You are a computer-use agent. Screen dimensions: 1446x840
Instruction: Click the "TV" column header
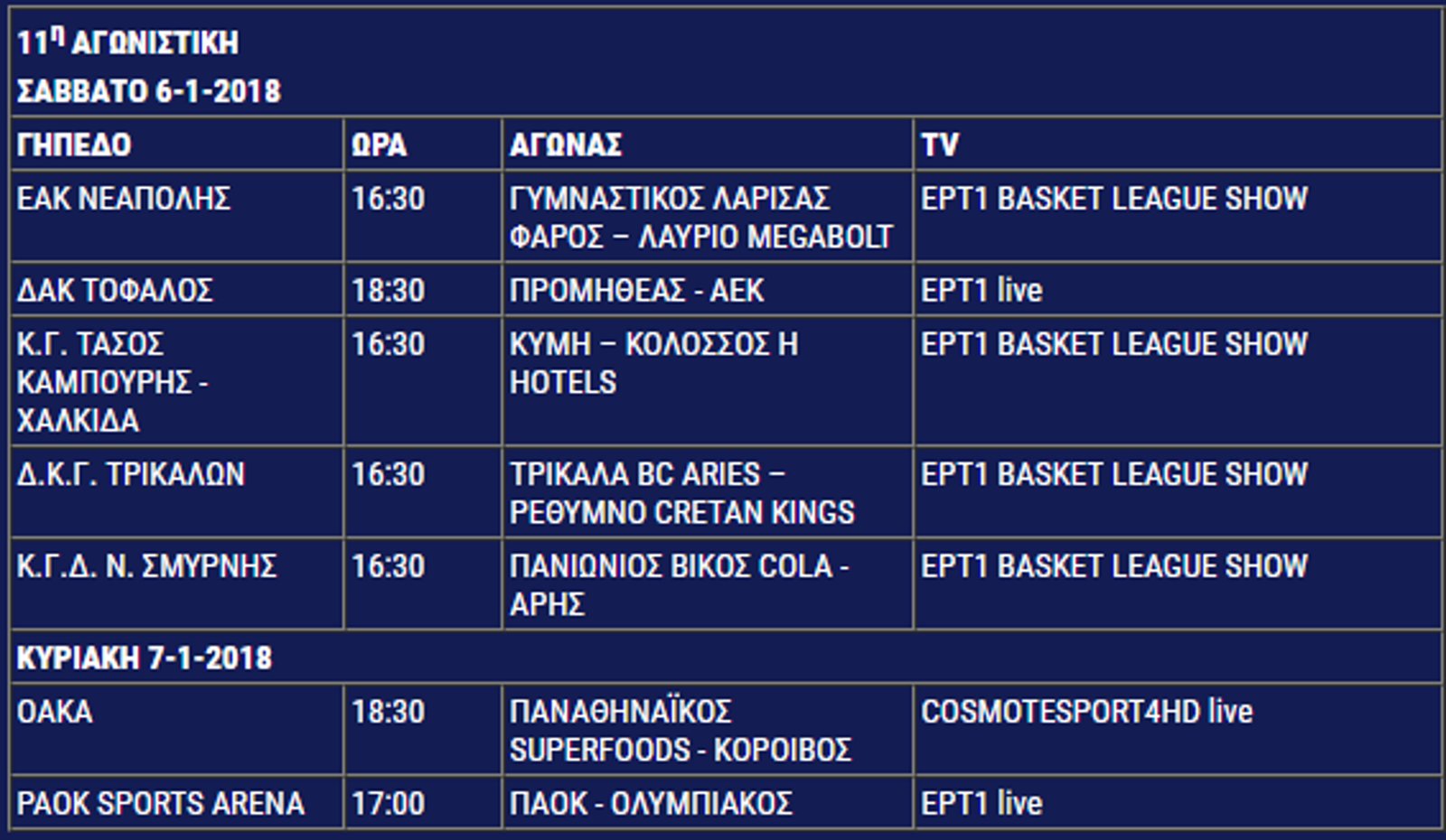pos(940,145)
